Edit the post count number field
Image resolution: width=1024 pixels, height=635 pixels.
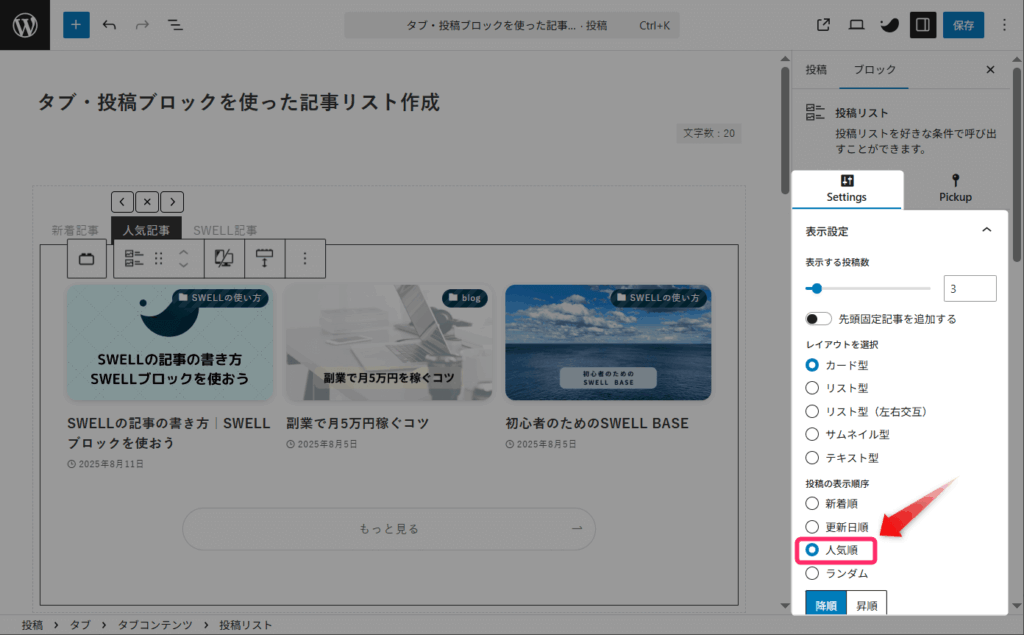[970, 288]
